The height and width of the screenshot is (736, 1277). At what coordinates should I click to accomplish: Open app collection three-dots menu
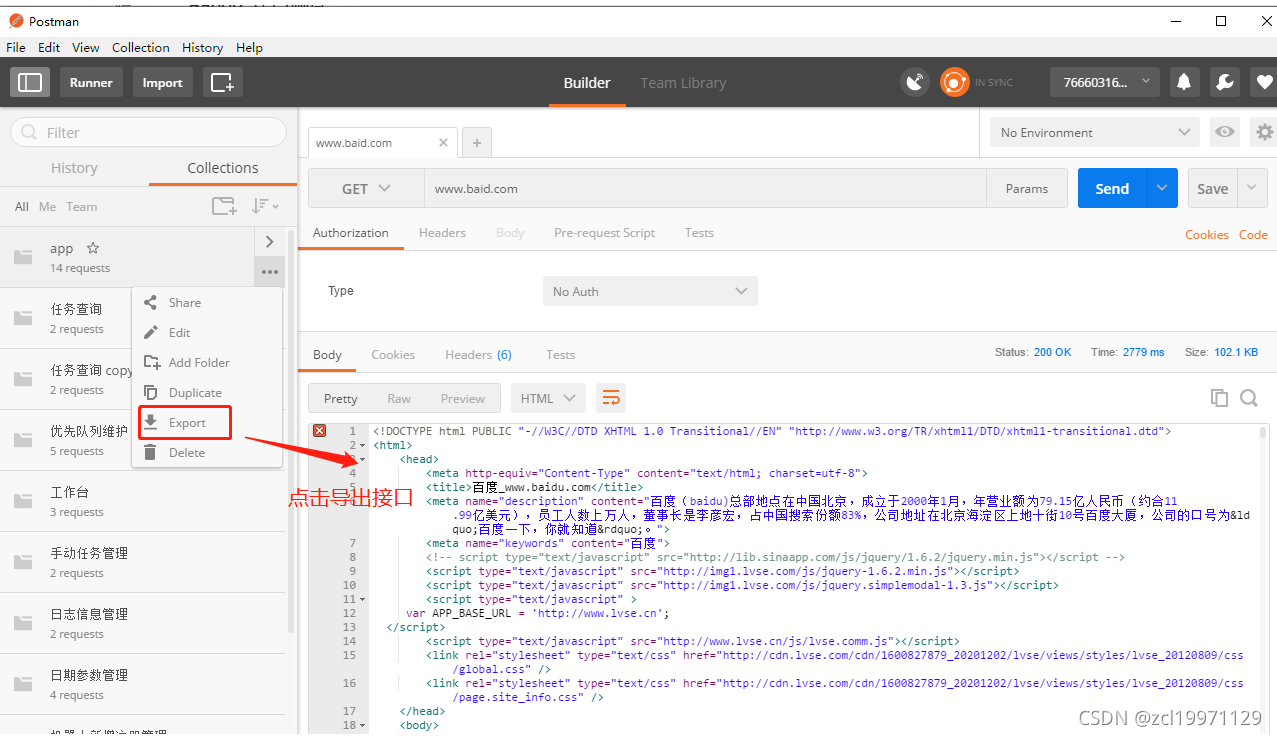pyautogui.click(x=269, y=272)
